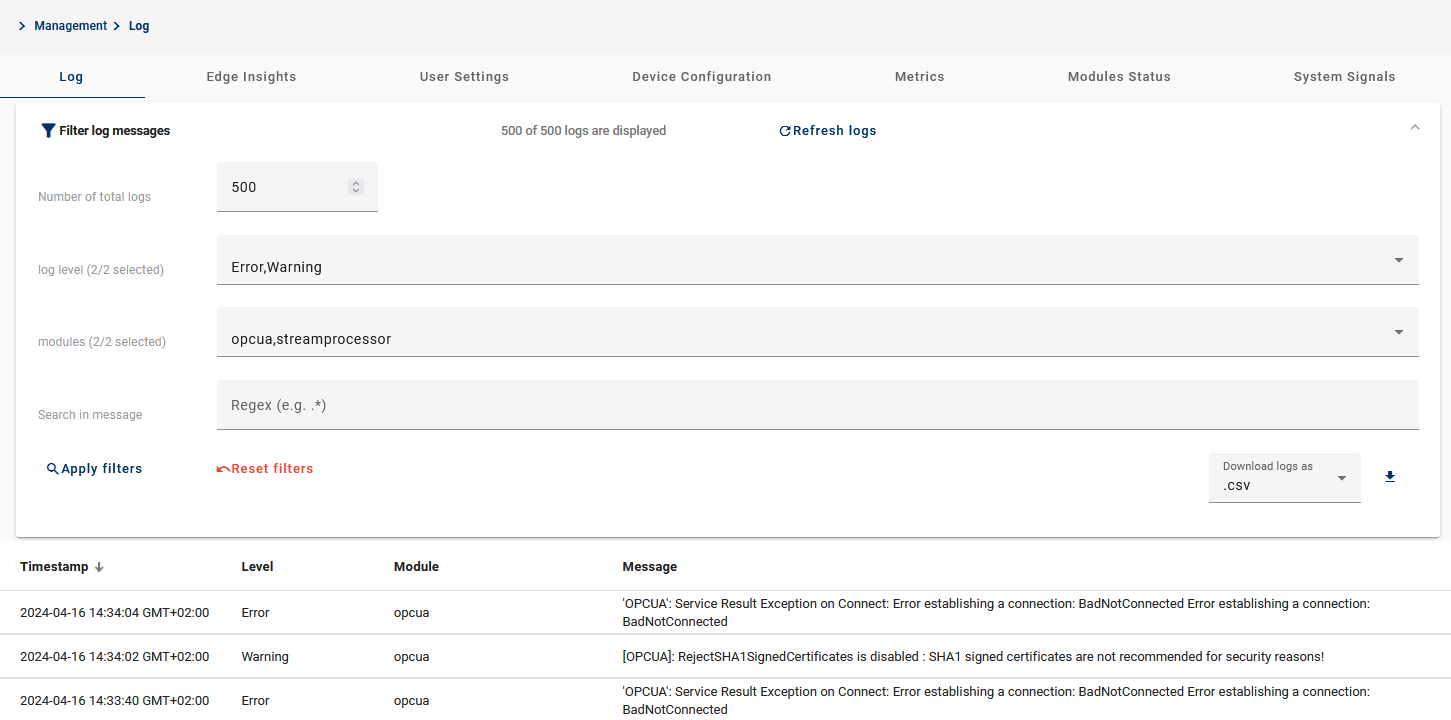The height and width of the screenshot is (720, 1451).
Task: Focus the Search in message regex field
Action: pos(817,405)
